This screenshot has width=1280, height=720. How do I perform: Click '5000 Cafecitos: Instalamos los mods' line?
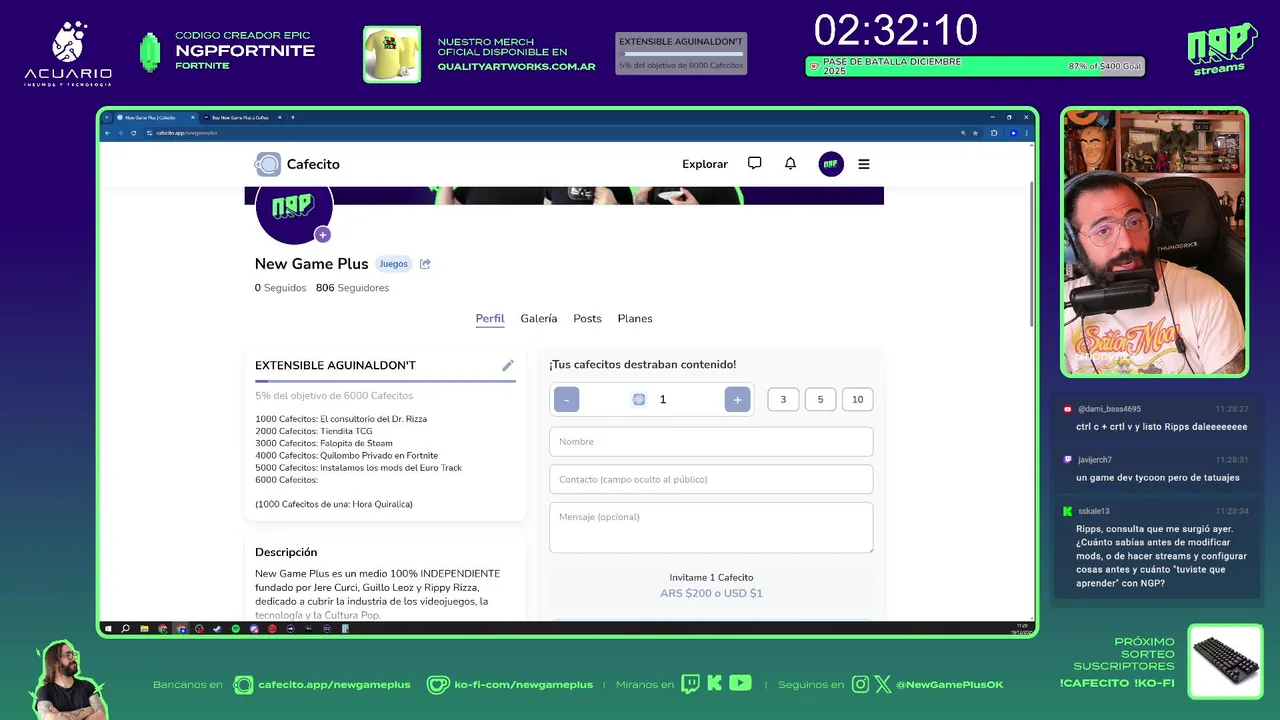coord(358,467)
